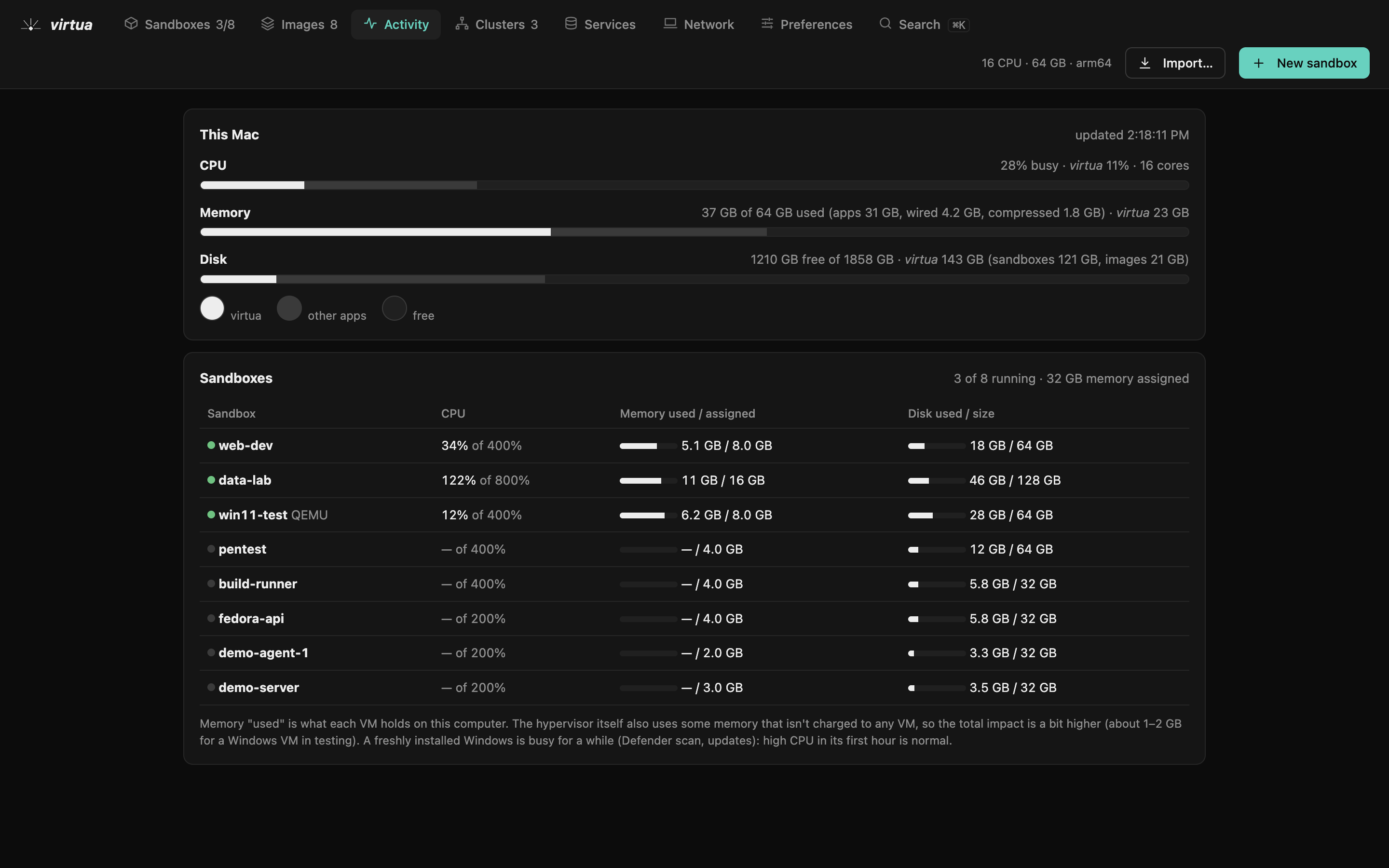The image size is (1389, 868).
Task: Click the Sandboxes cube icon
Action: tap(131, 24)
